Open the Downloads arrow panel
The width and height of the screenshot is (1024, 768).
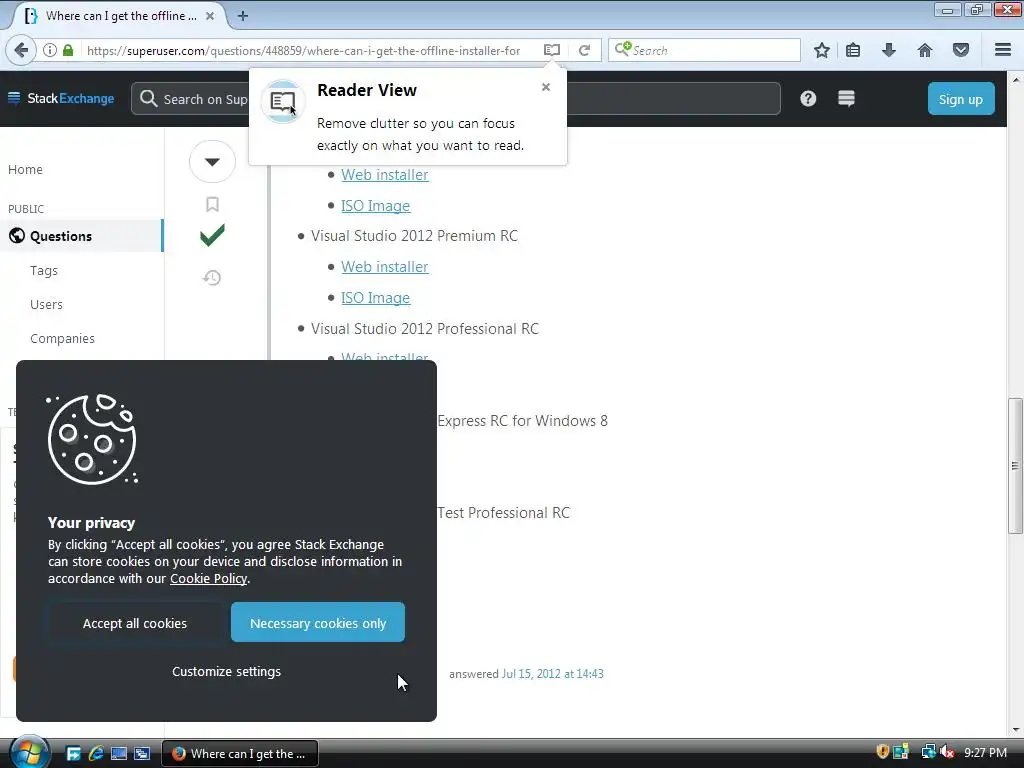pos(889,50)
